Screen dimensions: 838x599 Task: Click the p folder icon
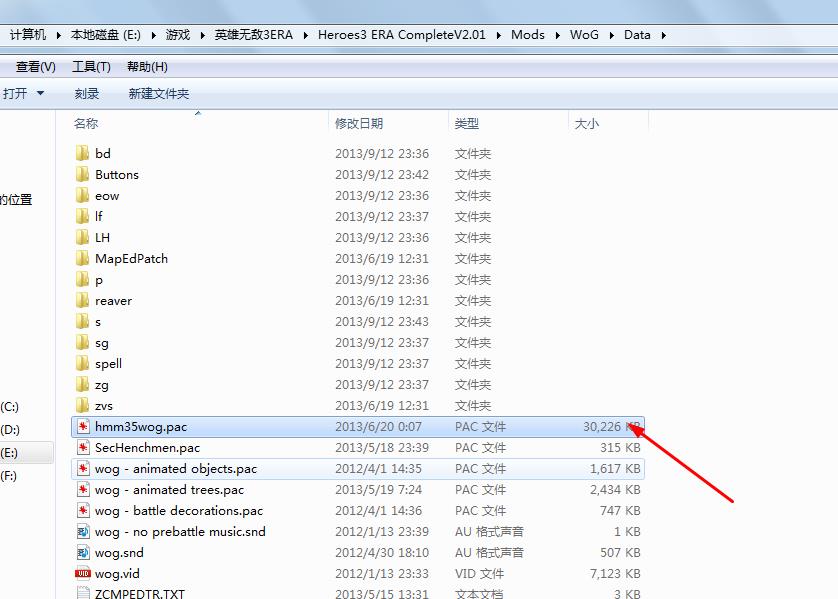(x=82, y=279)
